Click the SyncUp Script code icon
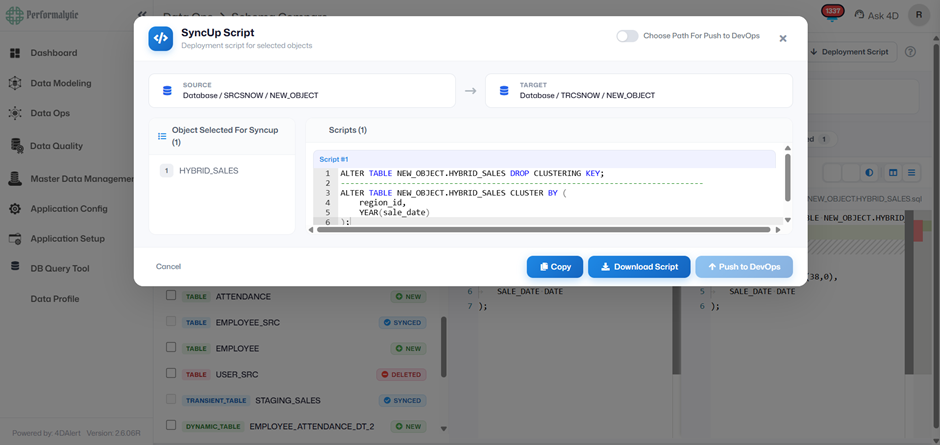 161,38
